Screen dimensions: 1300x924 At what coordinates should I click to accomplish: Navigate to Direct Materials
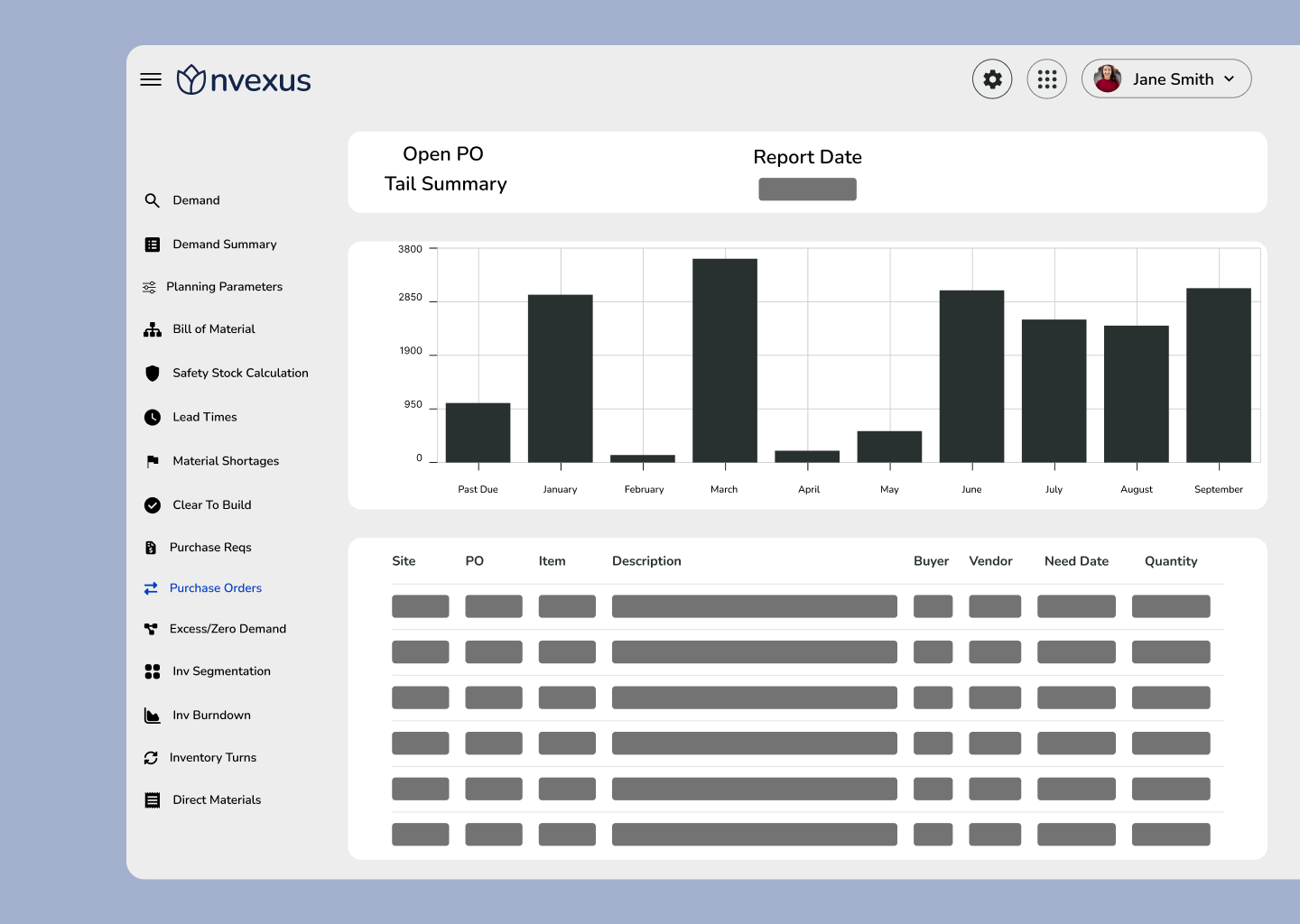pos(217,800)
